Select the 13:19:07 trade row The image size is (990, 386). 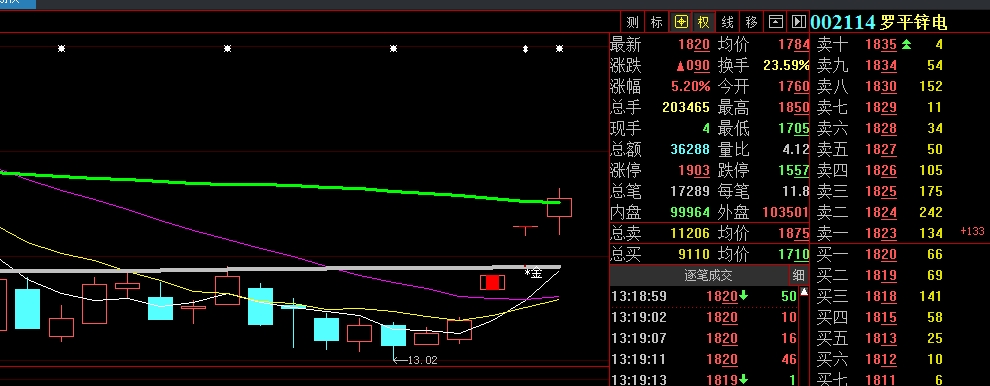coord(705,338)
